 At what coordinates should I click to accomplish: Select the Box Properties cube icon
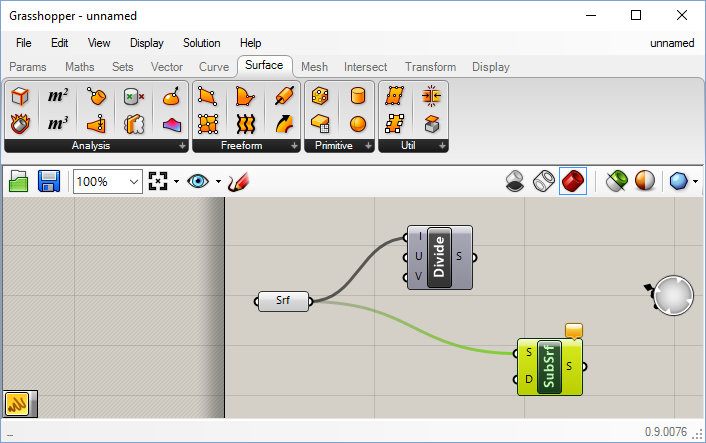coord(20,96)
